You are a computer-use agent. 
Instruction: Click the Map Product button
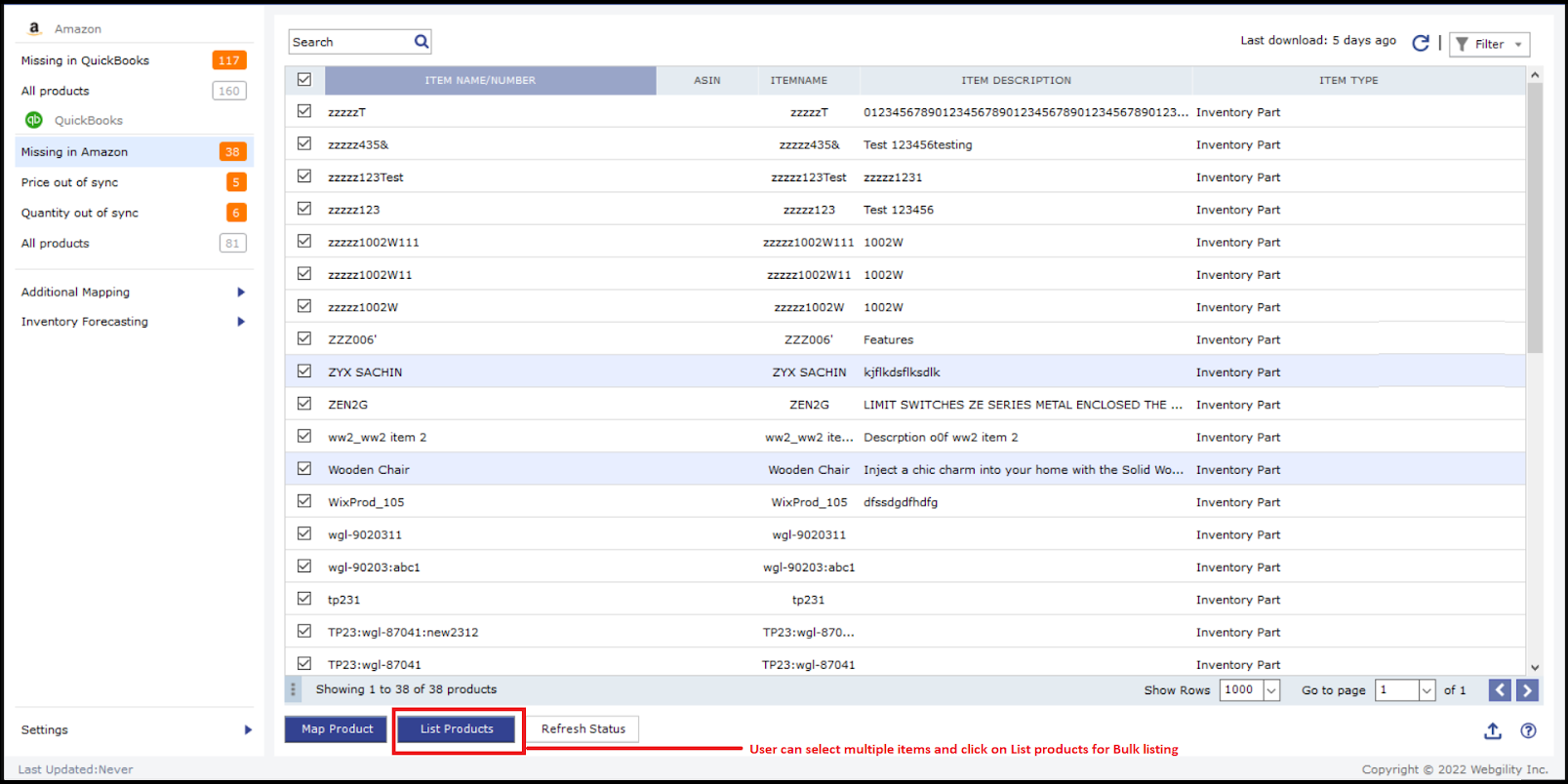[337, 729]
